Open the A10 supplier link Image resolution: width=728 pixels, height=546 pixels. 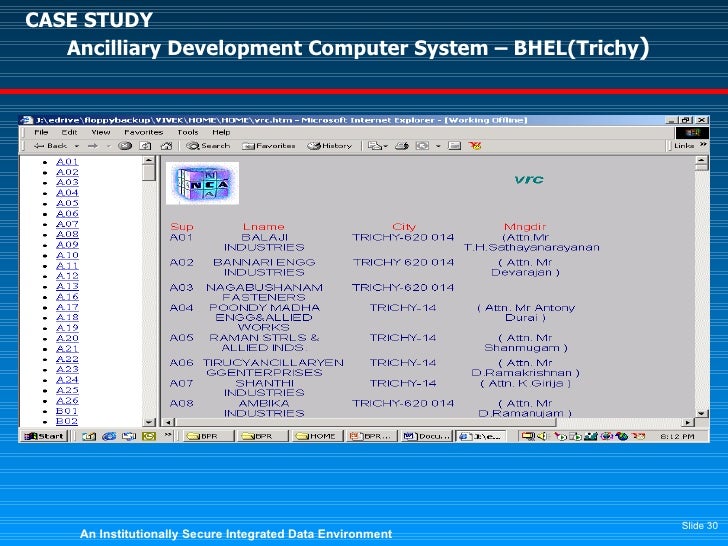[67, 255]
